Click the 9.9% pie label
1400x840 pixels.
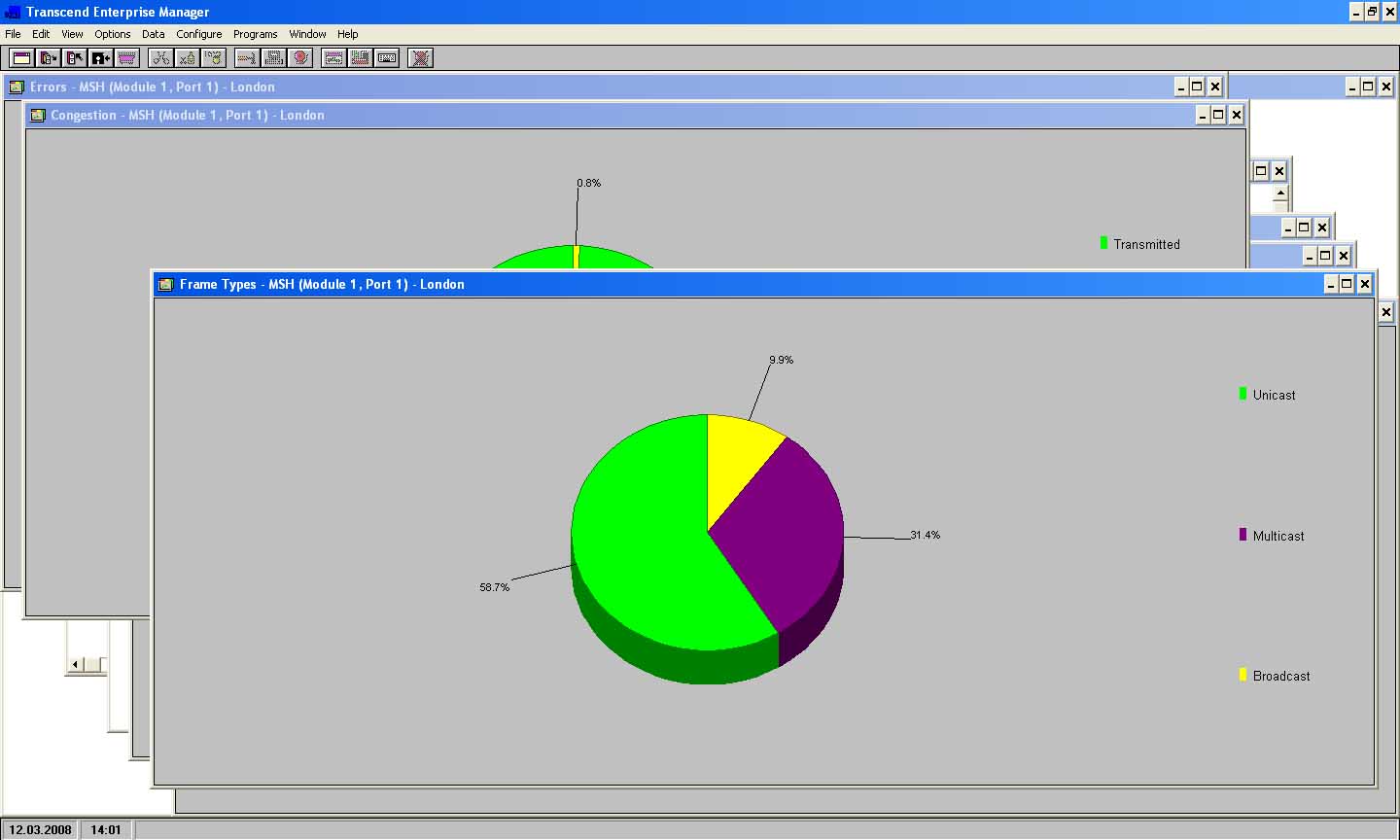point(781,360)
